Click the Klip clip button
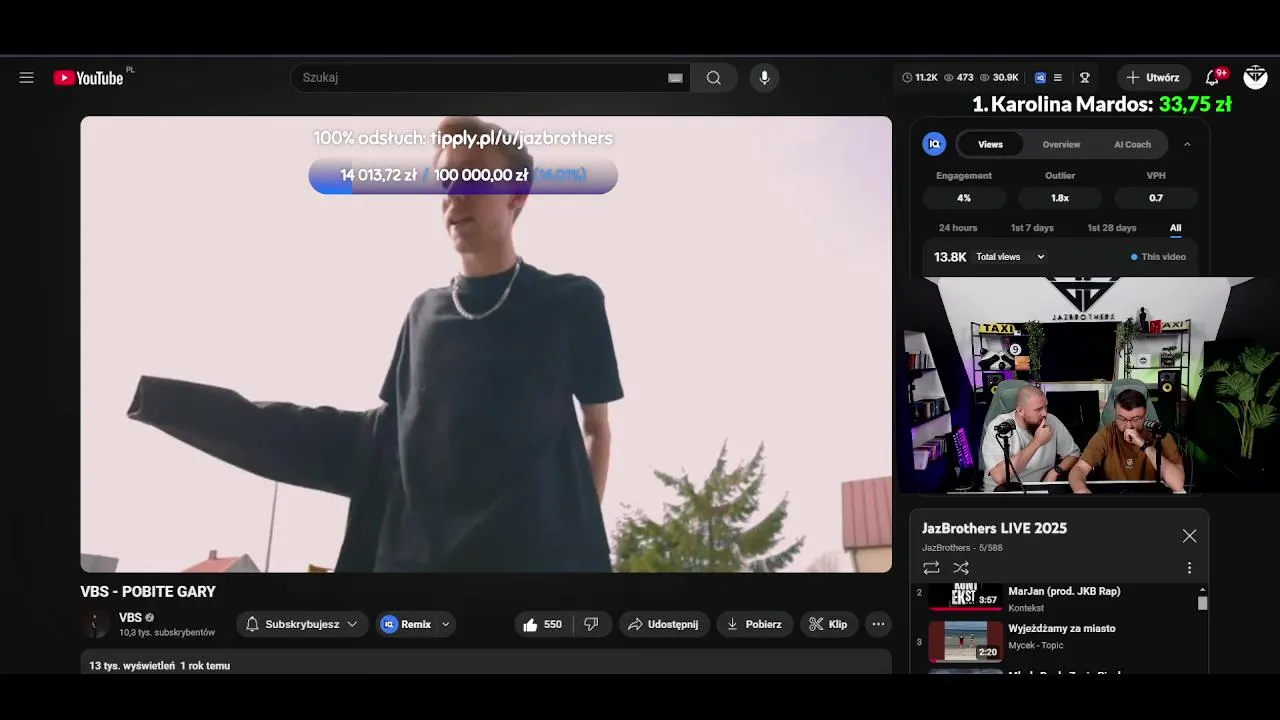This screenshot has width=1280, height=720. (828, 624)
